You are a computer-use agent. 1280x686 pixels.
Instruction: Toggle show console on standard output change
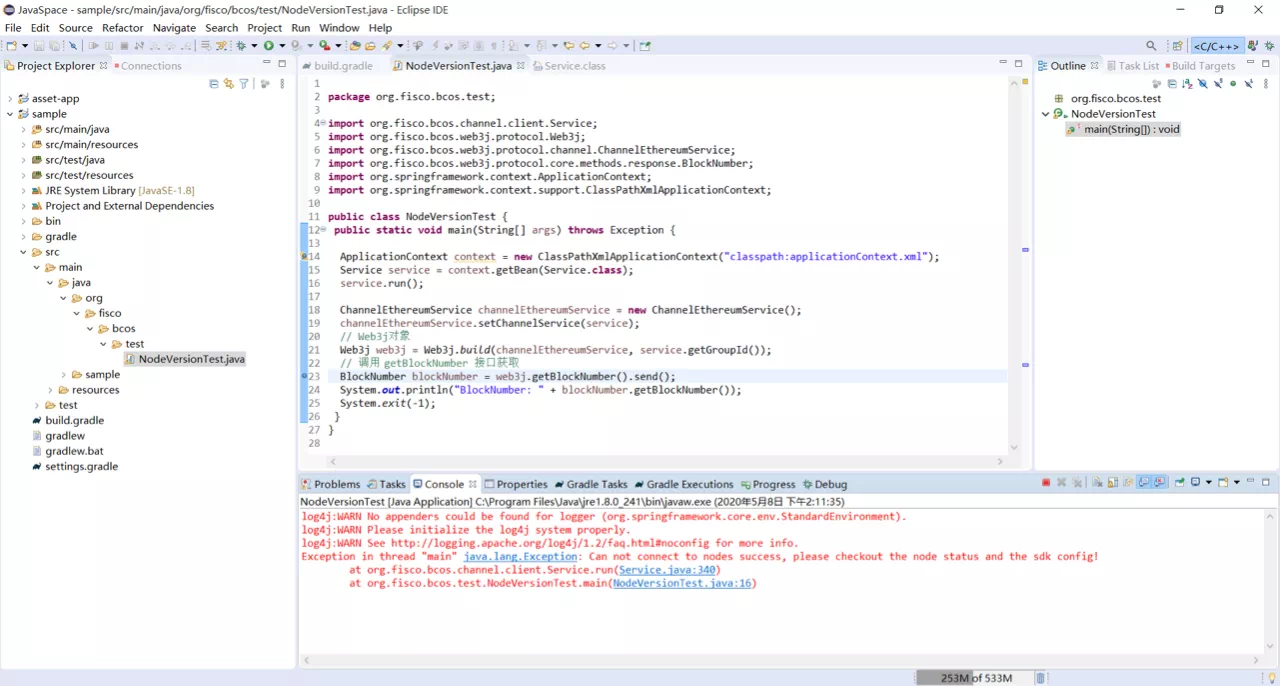coord(1144,483)
